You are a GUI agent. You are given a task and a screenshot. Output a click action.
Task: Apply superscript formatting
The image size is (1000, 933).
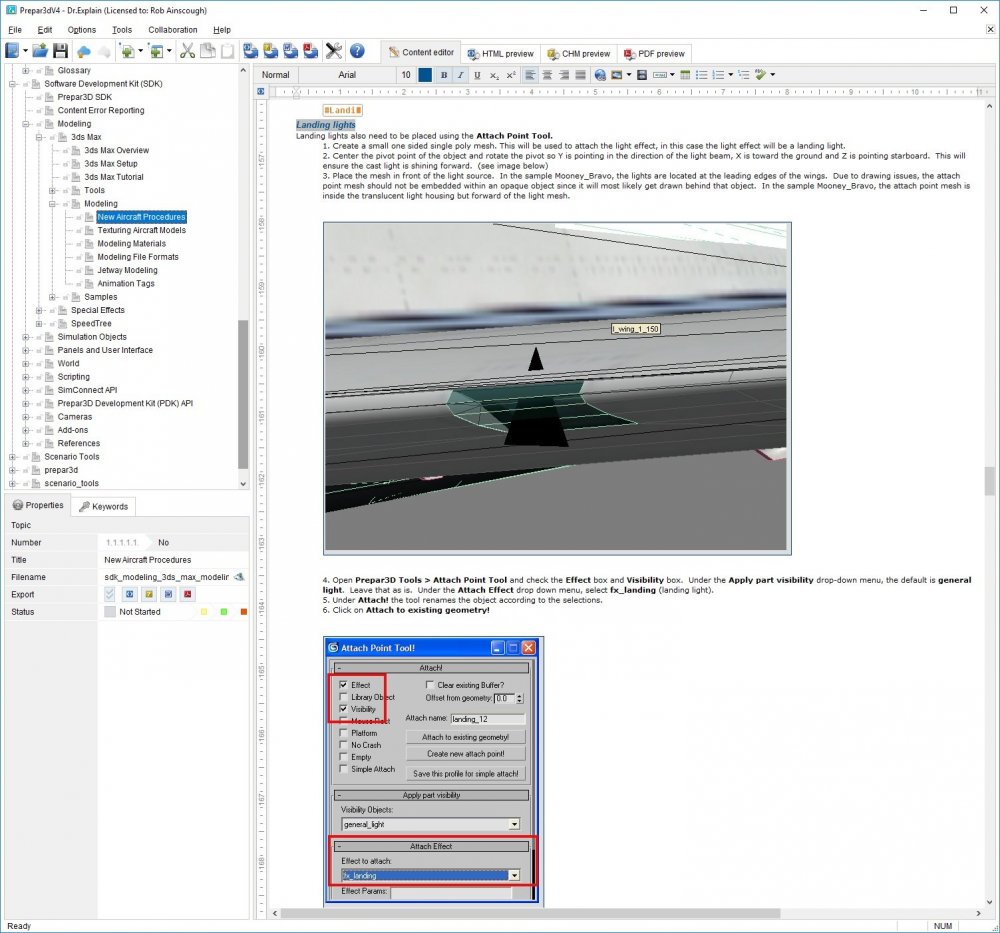pos(511,75)
